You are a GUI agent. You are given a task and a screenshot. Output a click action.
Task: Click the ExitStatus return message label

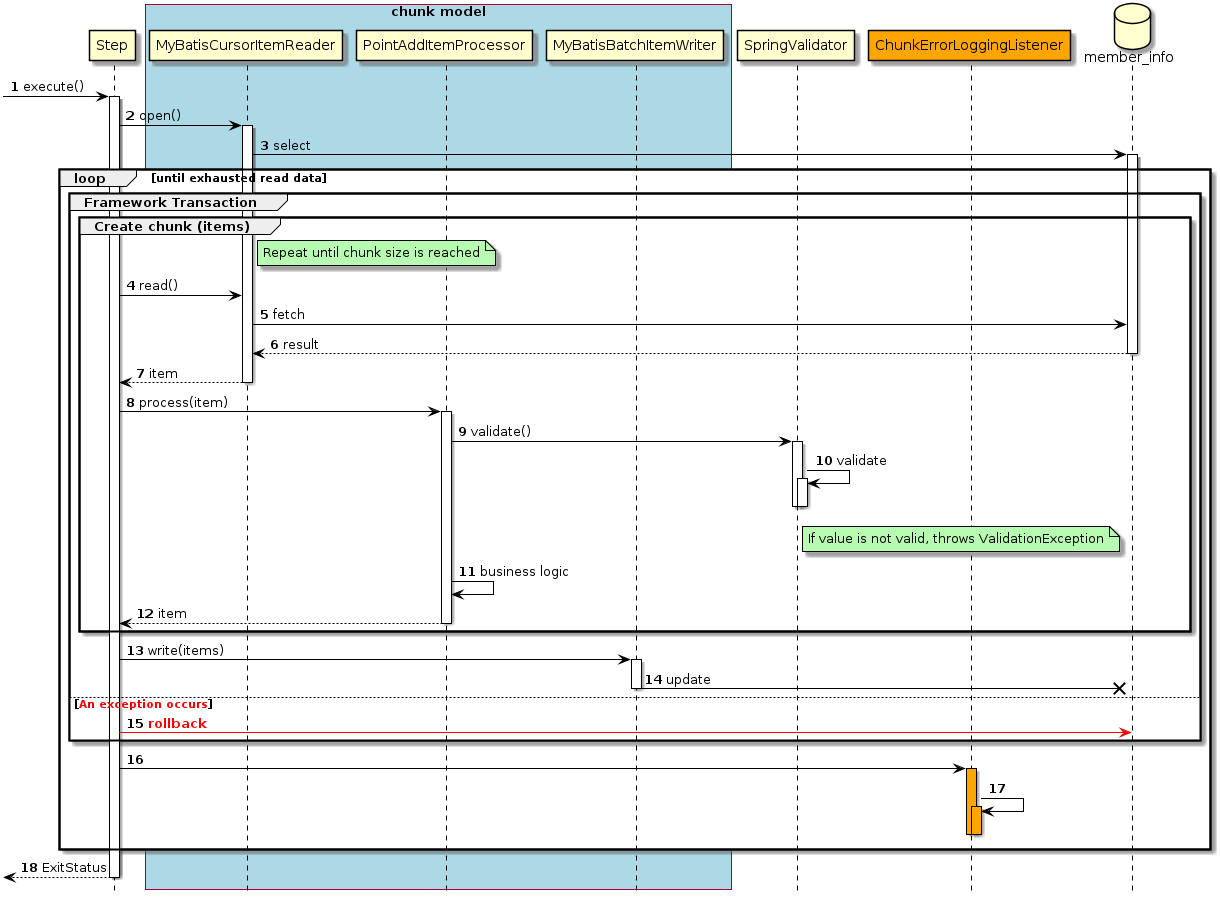point(65,867)
